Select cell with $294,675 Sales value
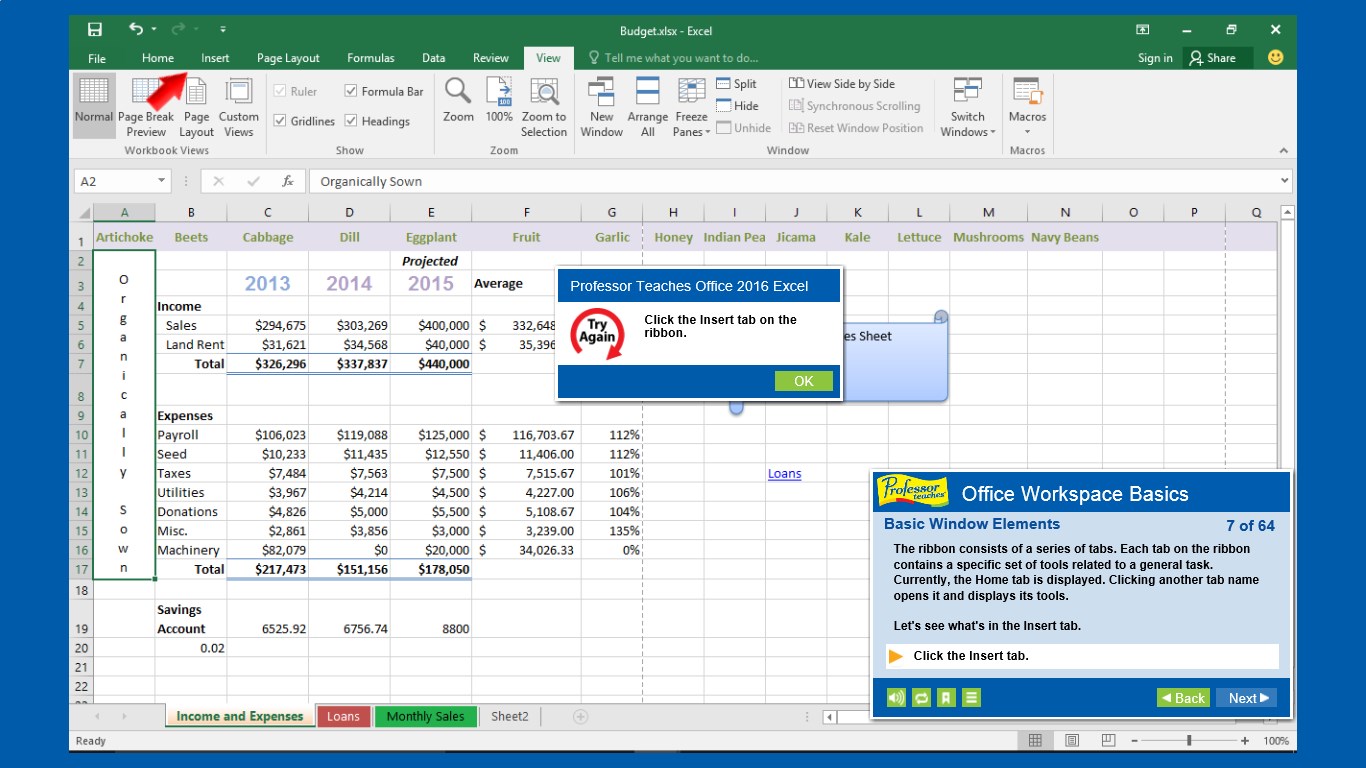The image size is (1366, 768). point(268,325)
